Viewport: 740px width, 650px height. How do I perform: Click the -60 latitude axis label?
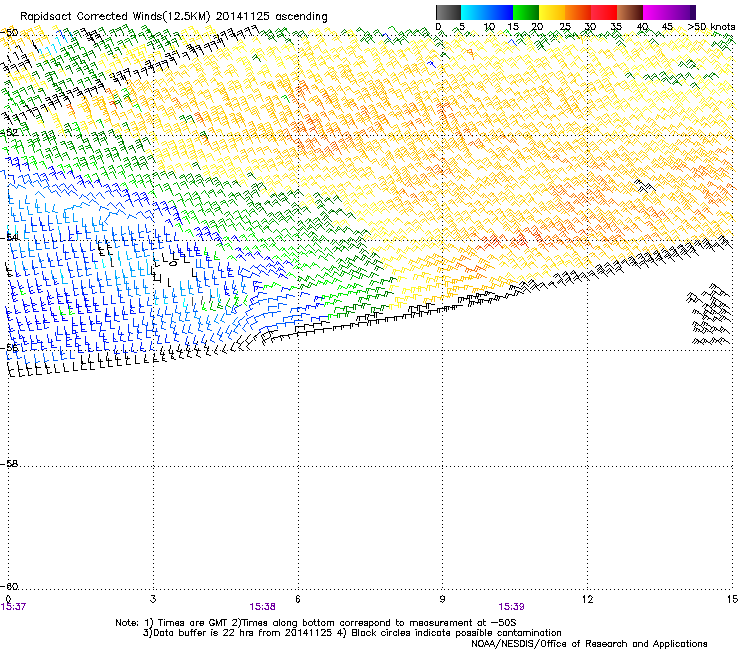click(x=9, y=586)
